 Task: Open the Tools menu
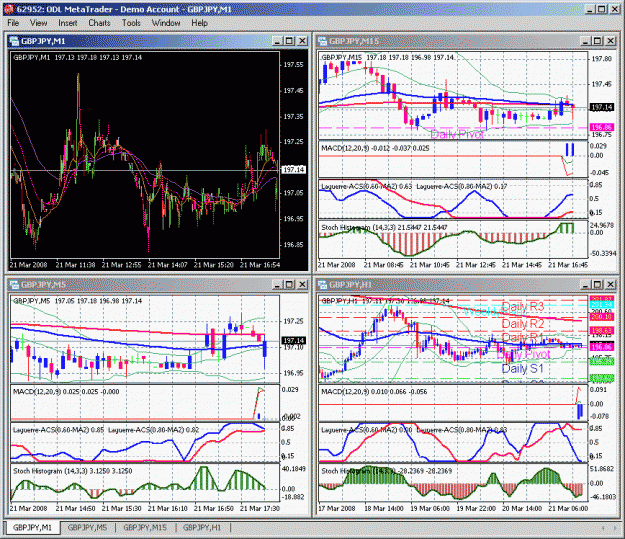(x=131, y=23)
